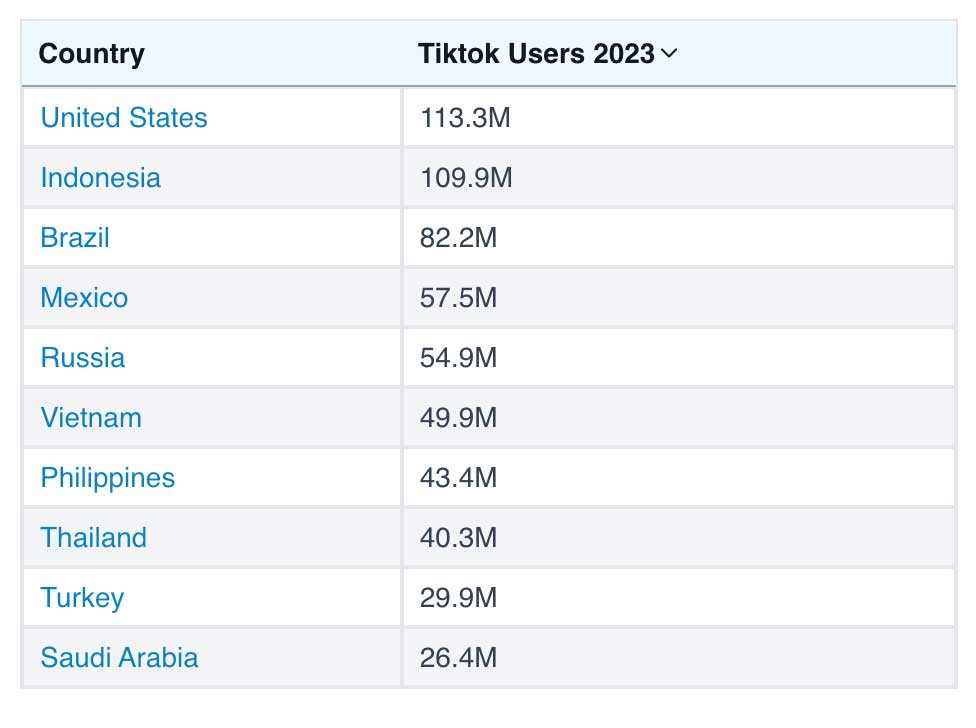Image resolution: width=976 pixels, height=728 pixels.
Task: Open the Mexico country link
Action: tap(84, 298)
